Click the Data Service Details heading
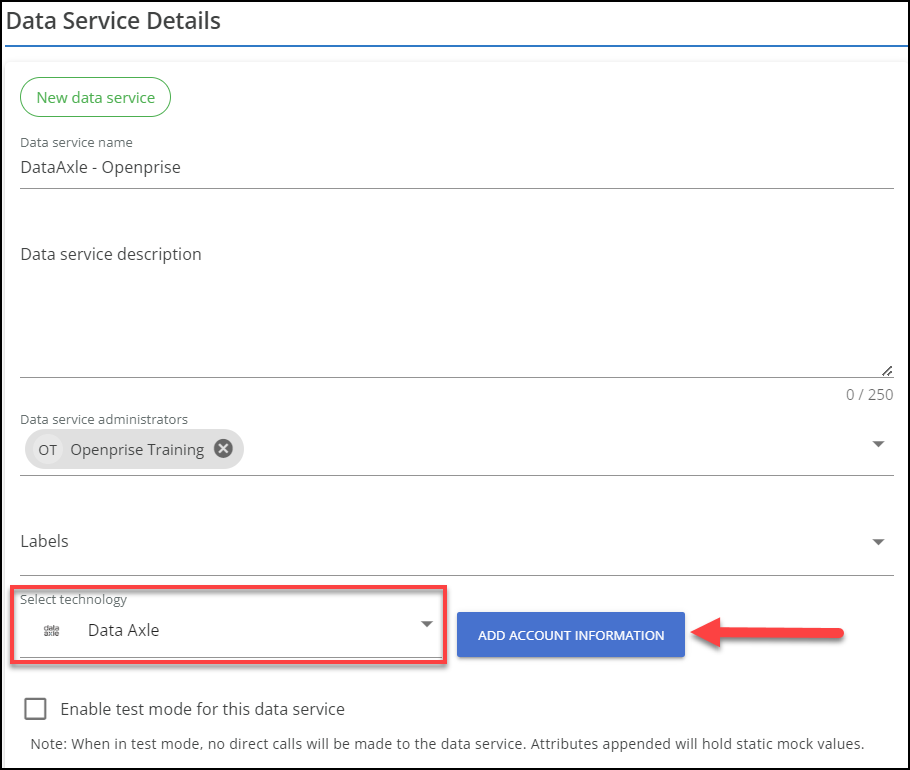The width and height of the screenshot is (910, 770). [x=113, y=21]
